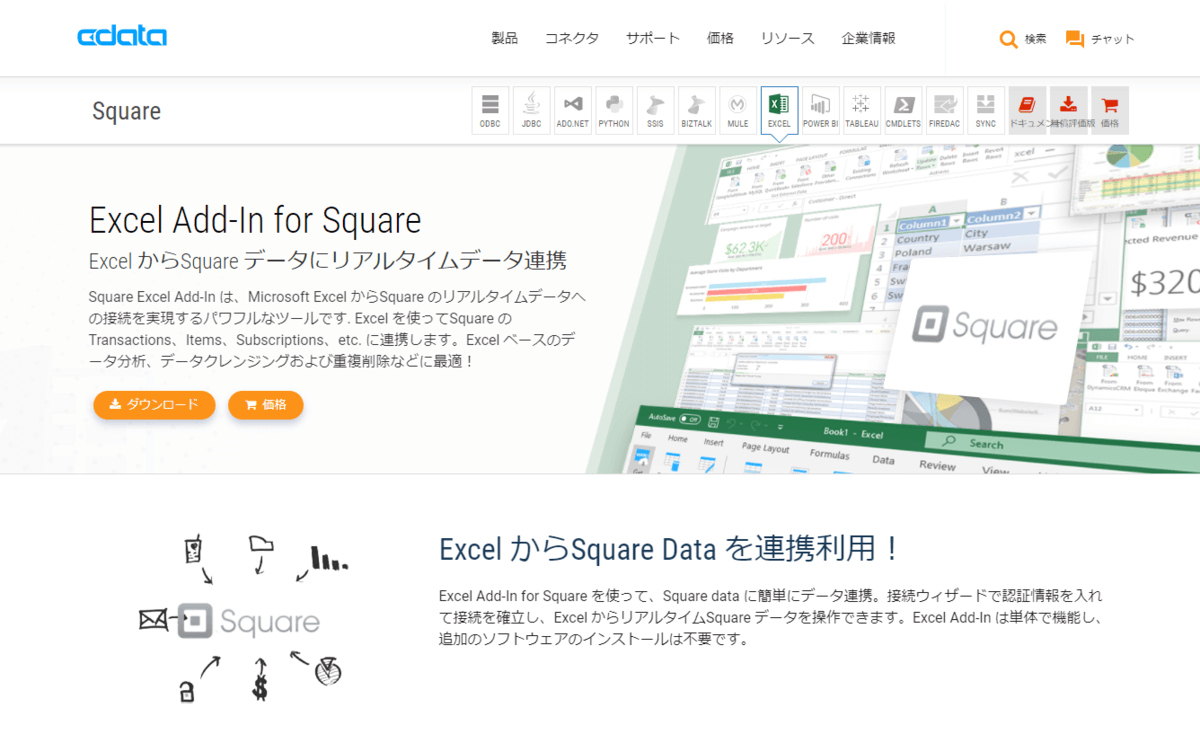Open the Tableau connector icon
This screenshot has width=1200, height=752.
click(x=862, y=111)
